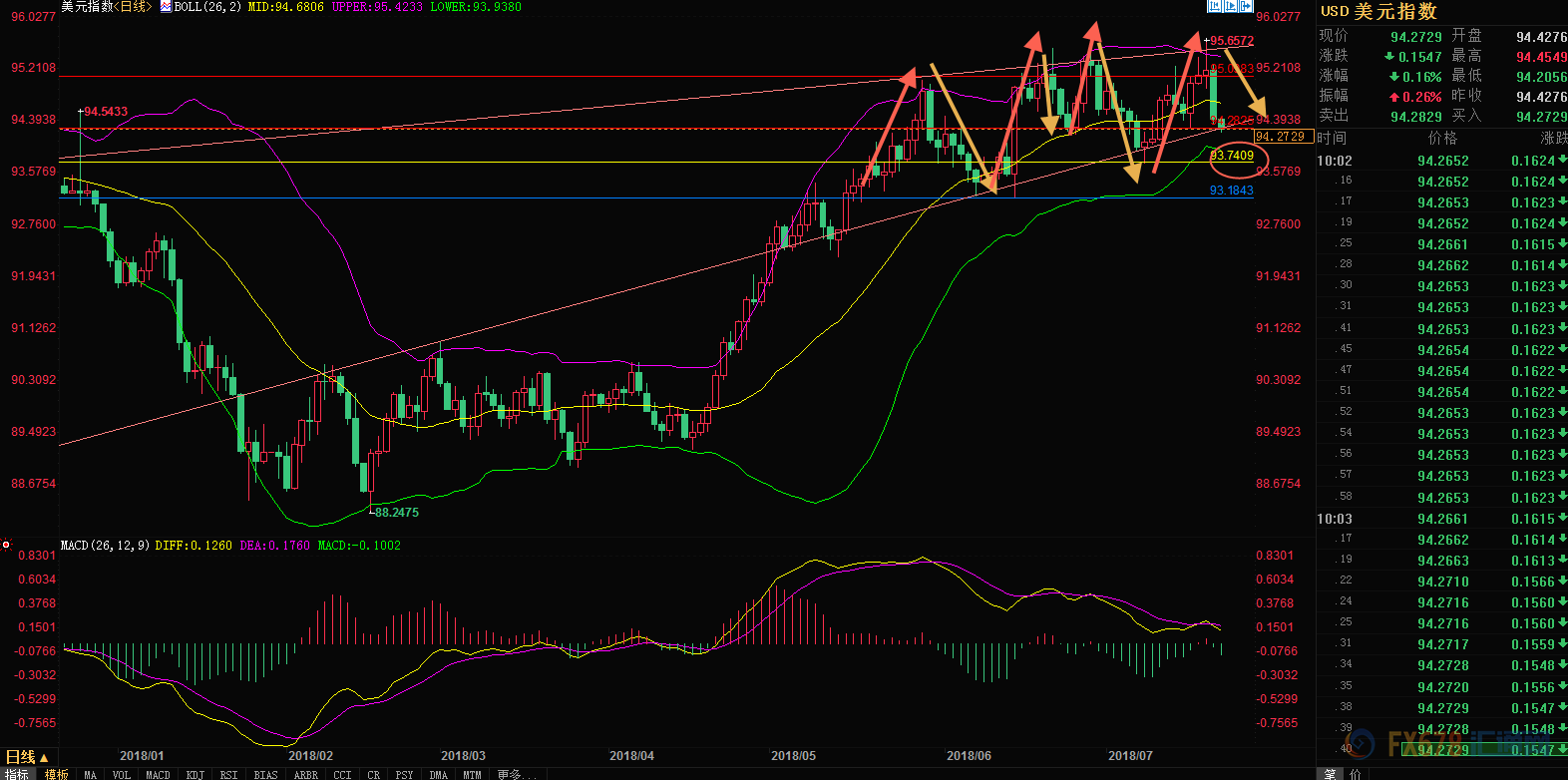Select the MTM indicator tab
The height and width of the screenshot is (780, 1568).
473,774
